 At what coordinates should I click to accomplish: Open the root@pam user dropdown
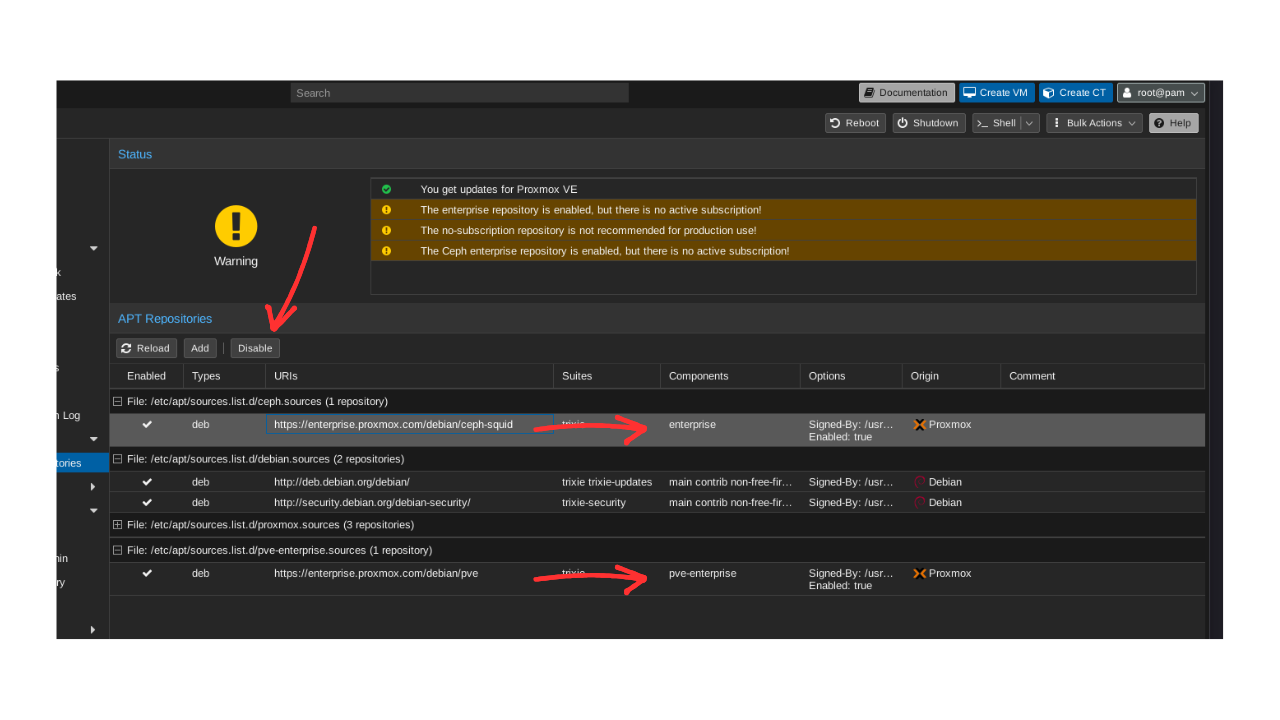point(1161,93)
